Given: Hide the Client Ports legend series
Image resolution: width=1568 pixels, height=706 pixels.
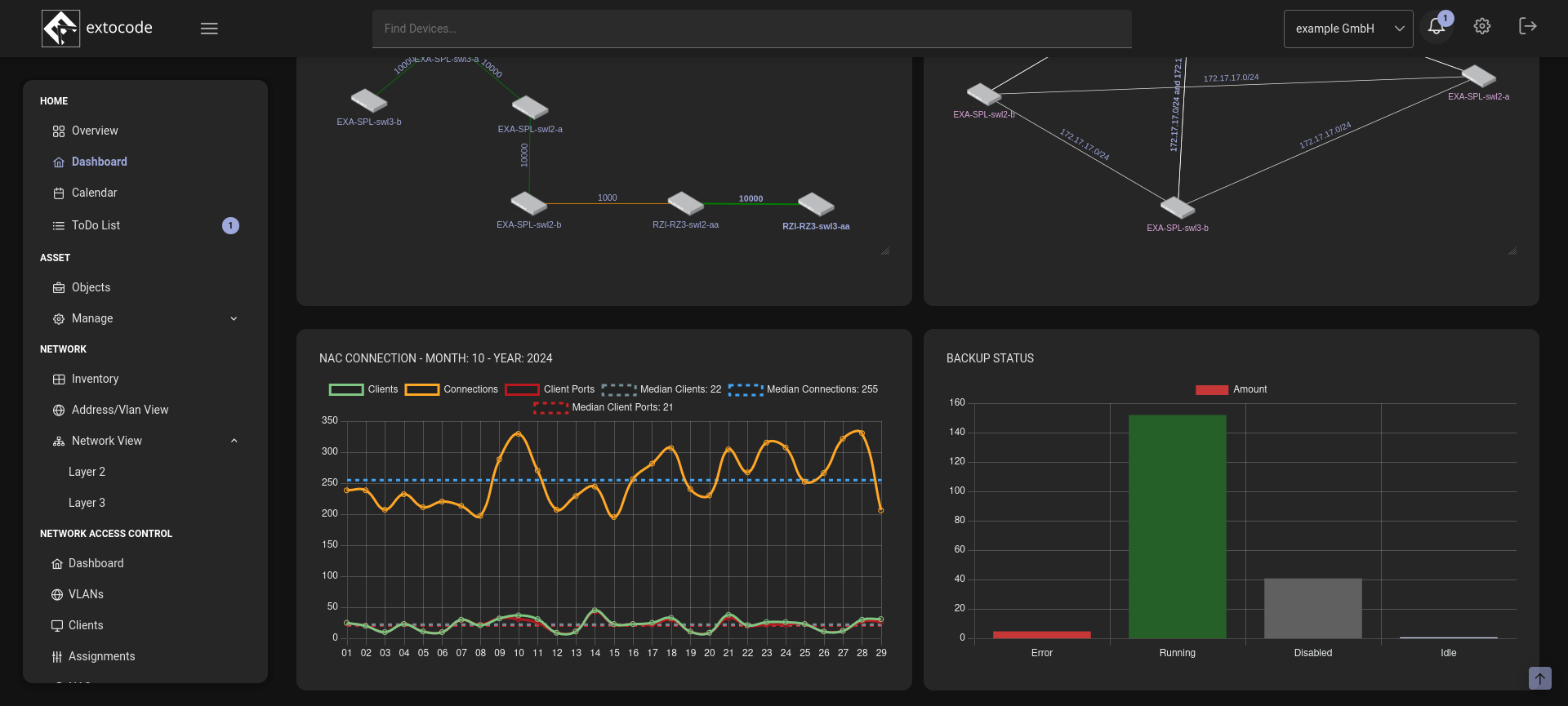Looking at the screenshot, I should tap(522, 390).
